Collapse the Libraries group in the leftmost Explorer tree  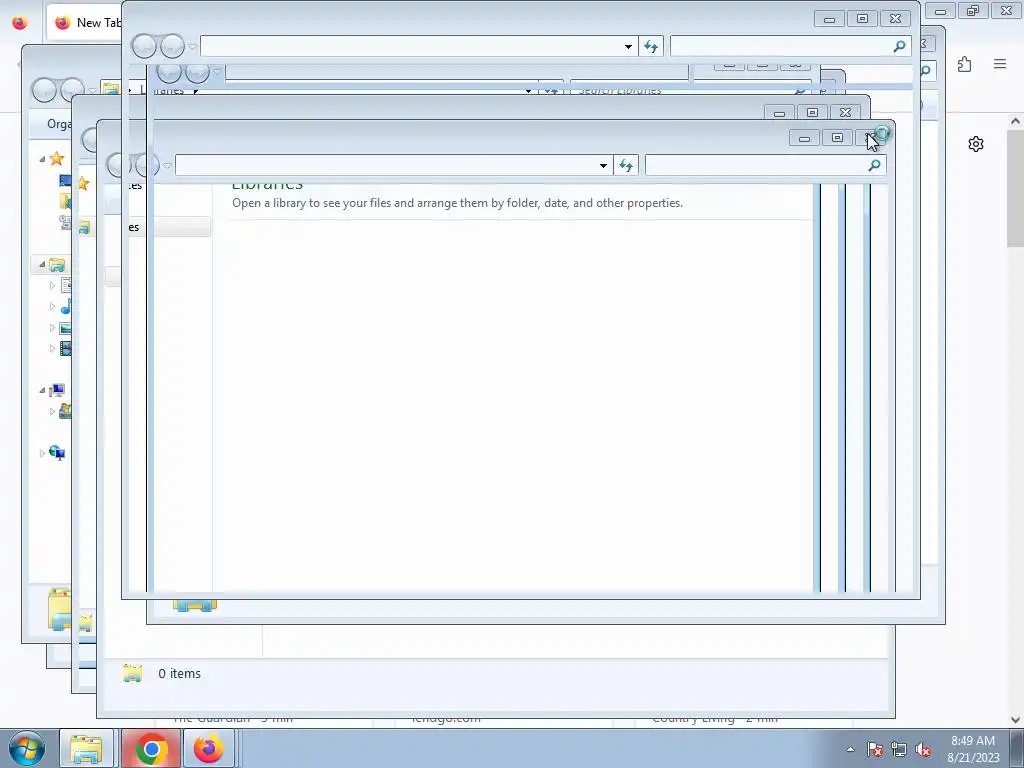(42, 264)
